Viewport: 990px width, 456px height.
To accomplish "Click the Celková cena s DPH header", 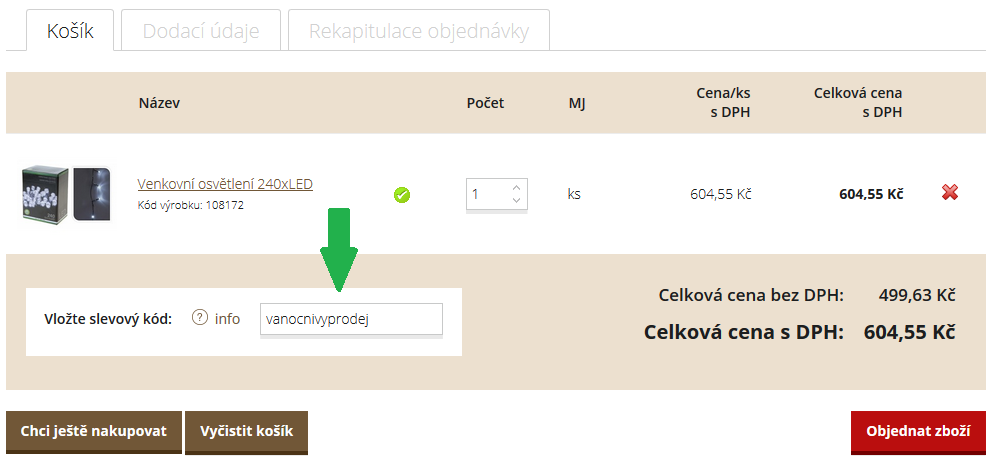I will 858,102.
